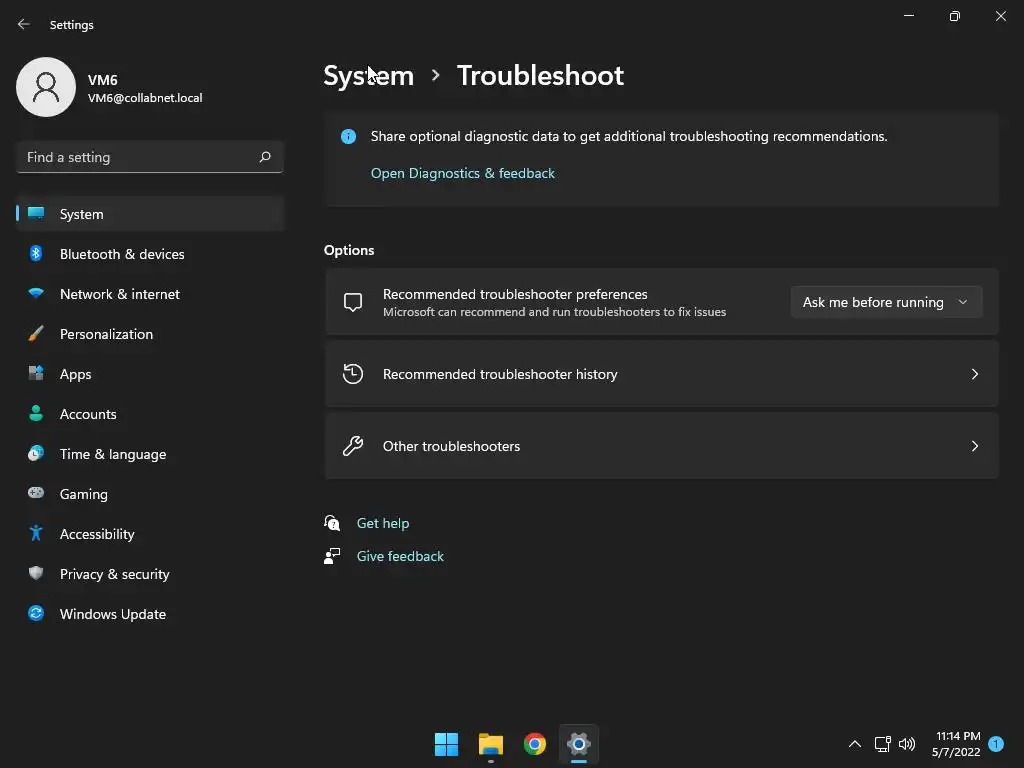Screen dimensions: 1024x768
Task: Click the Gaming controller icon
Action: (36, 493)
